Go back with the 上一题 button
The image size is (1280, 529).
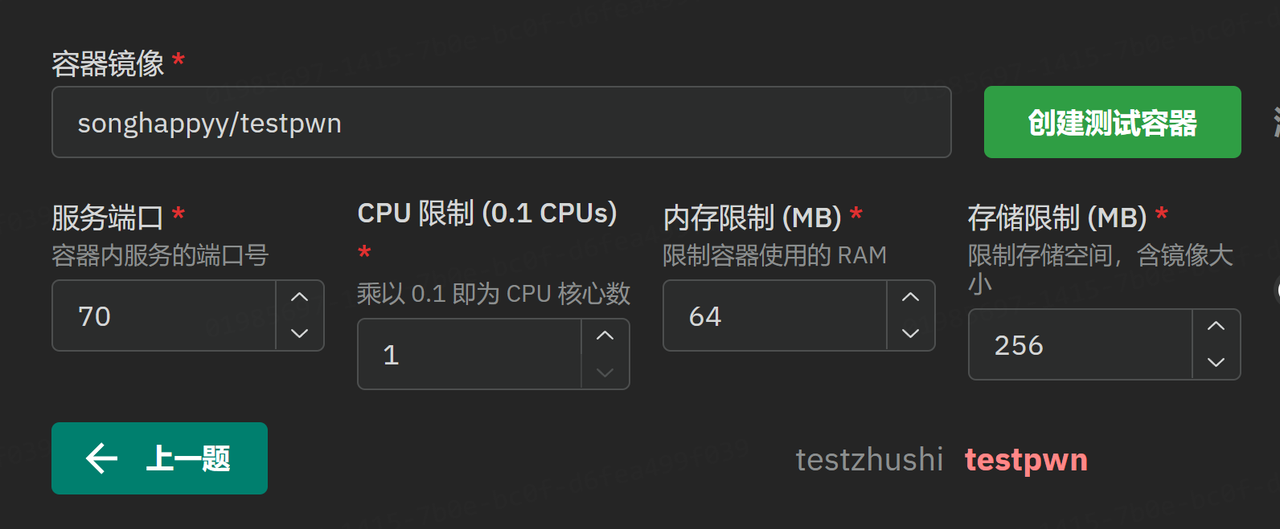click(x=159, y=458)
